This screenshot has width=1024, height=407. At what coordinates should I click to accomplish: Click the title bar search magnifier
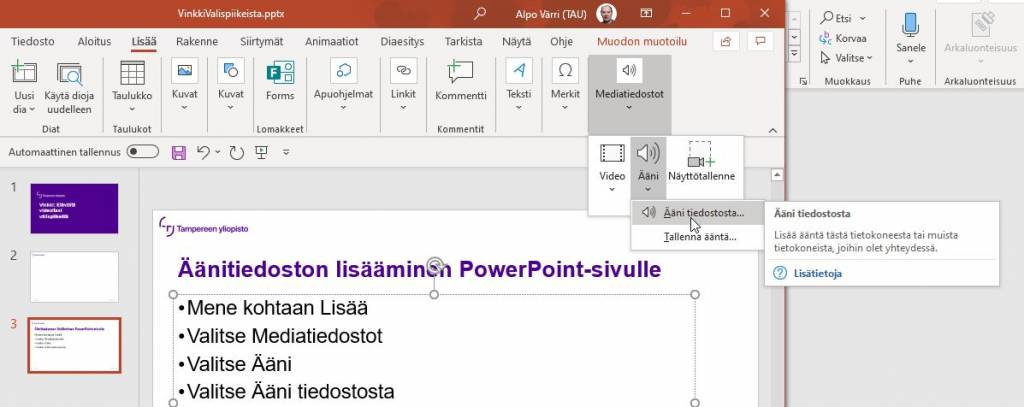point(480,13)
